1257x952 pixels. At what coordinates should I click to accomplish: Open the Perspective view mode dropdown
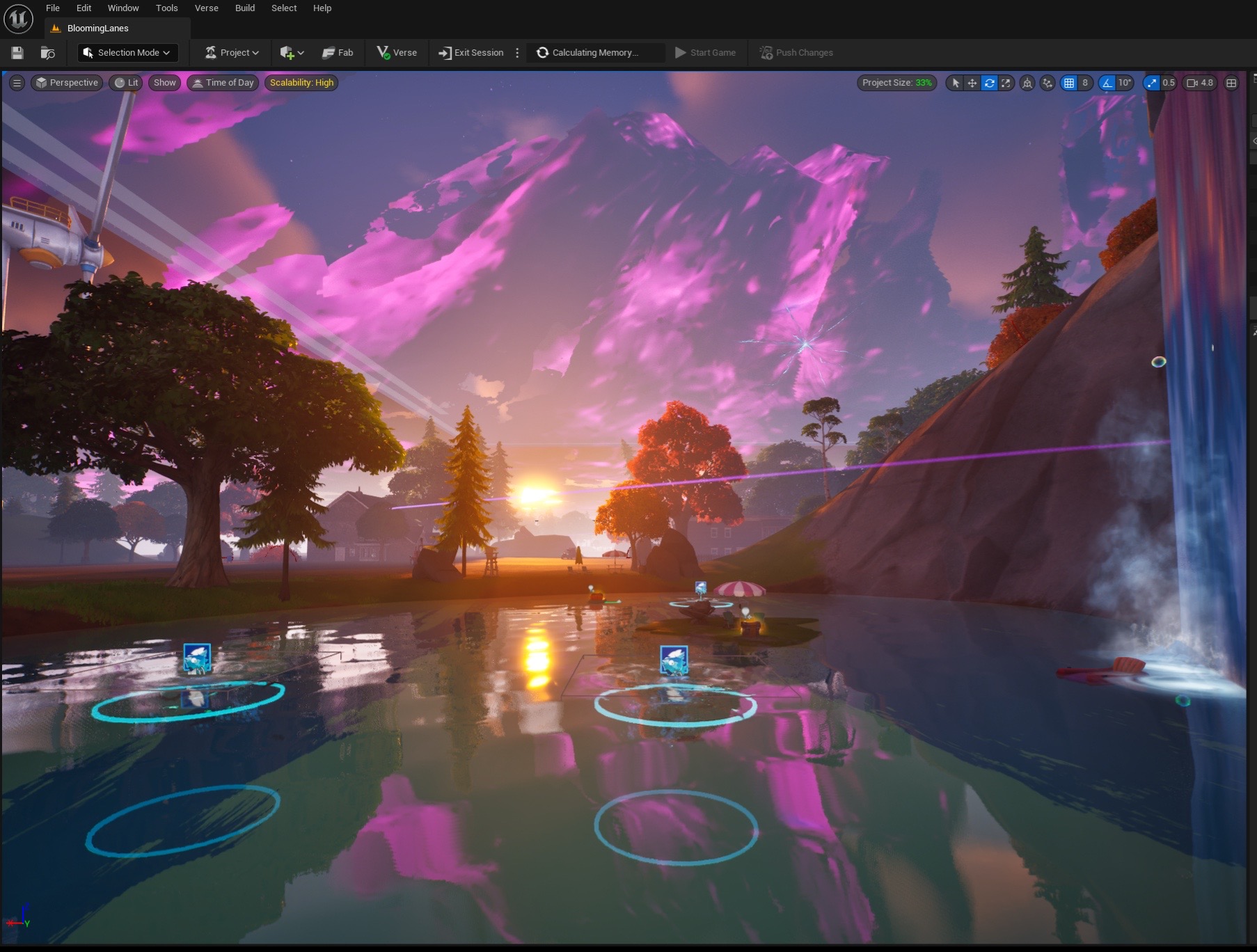click(67, 83)
